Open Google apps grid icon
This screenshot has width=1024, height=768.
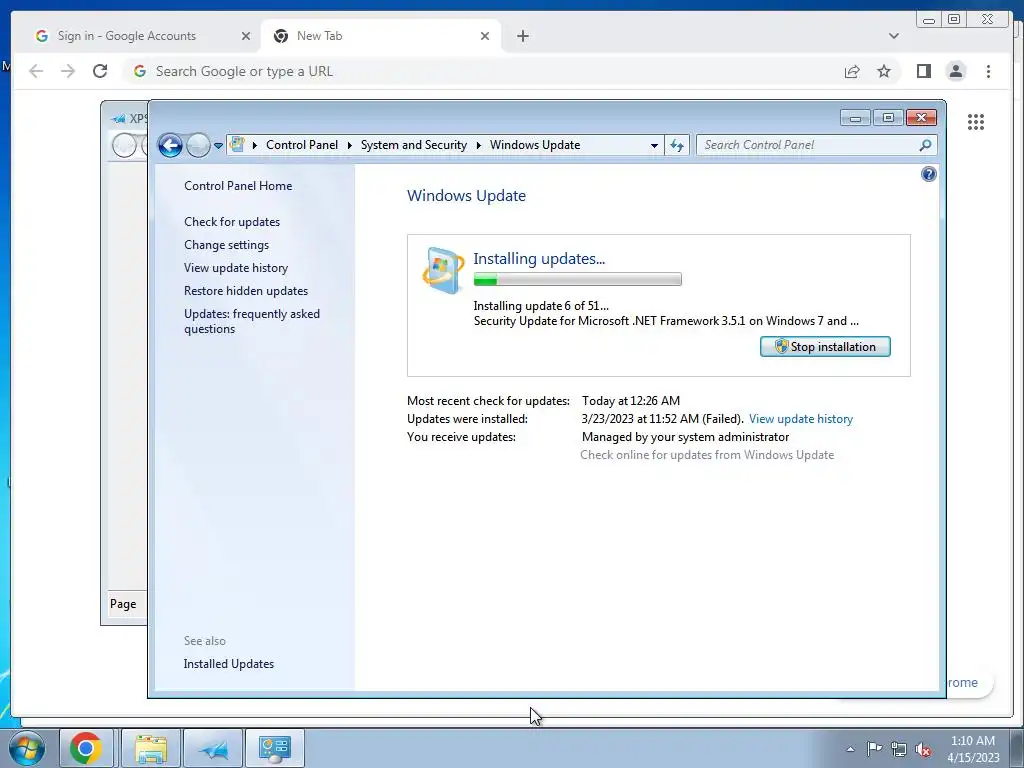[976, 121]
